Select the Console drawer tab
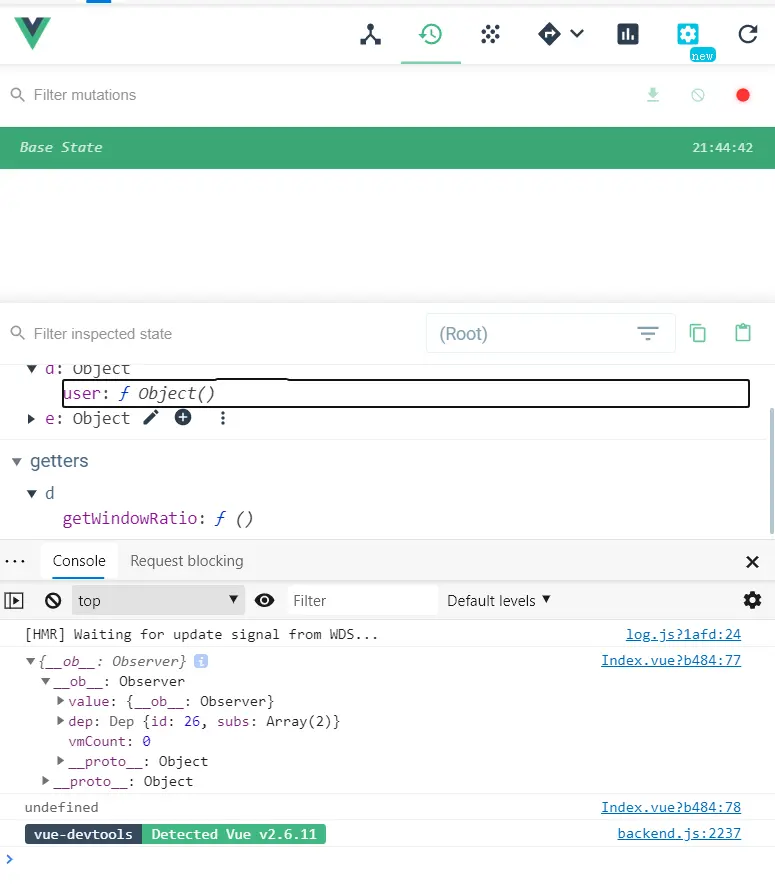This screenshot has height=895, width=775. tap(79, 561)
